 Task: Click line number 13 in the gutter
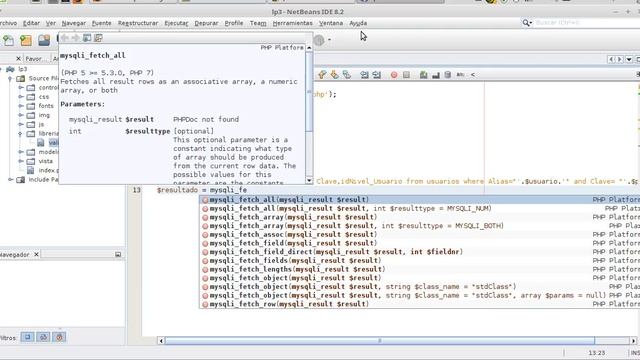(x=136, y=190)
